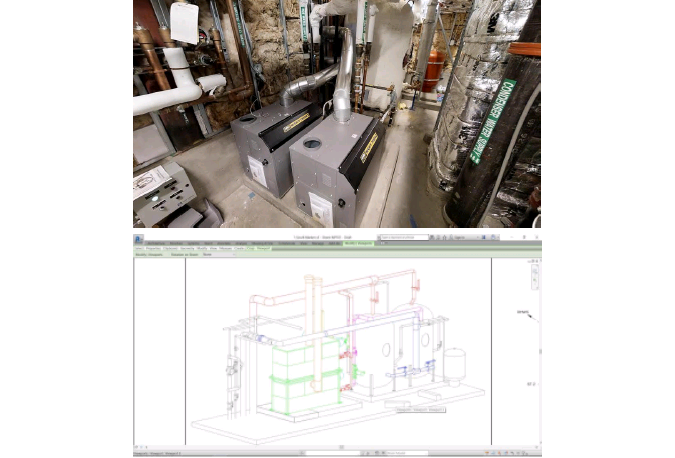Select the Modify | Viewports contextual tab
The image size is (675, 458).
tap(359, 243)
